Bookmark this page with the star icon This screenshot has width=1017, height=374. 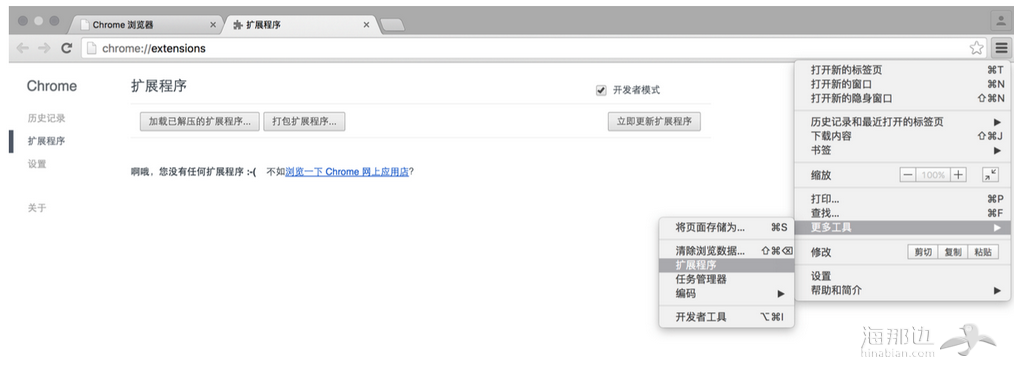(976, 48)
